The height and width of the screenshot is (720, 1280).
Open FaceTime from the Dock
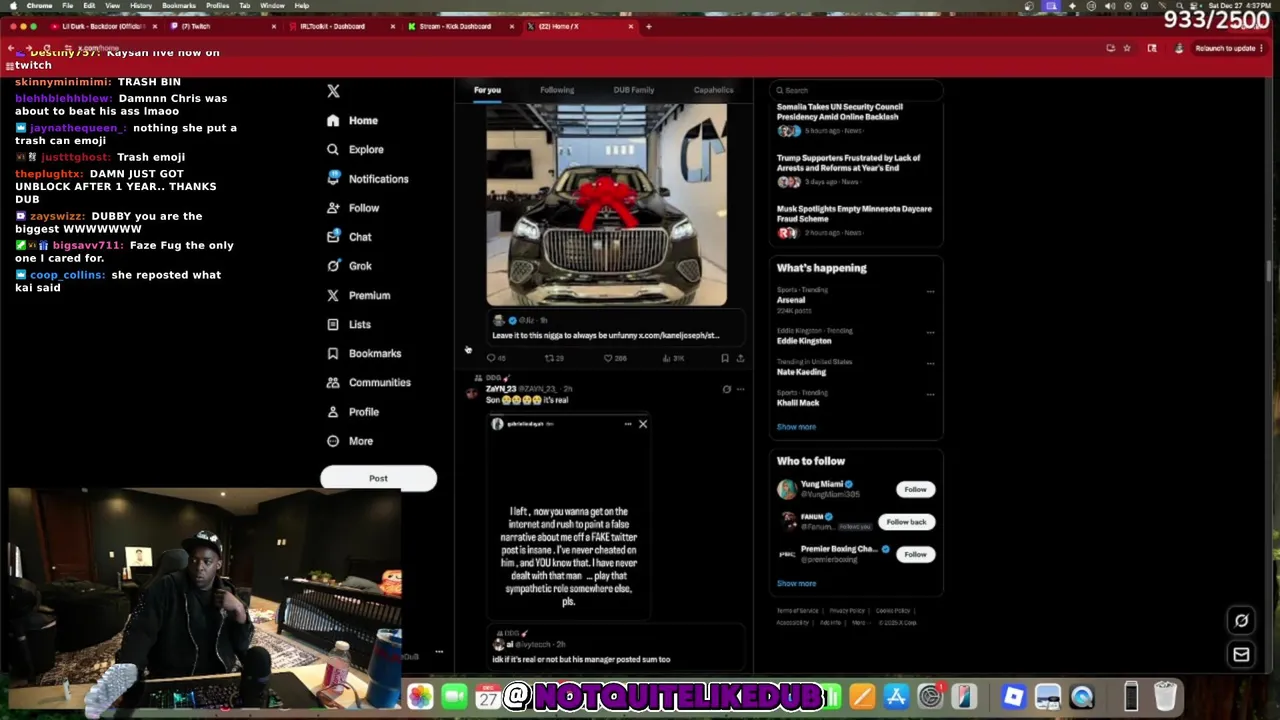pyautogui.click(x=455, y=696)
